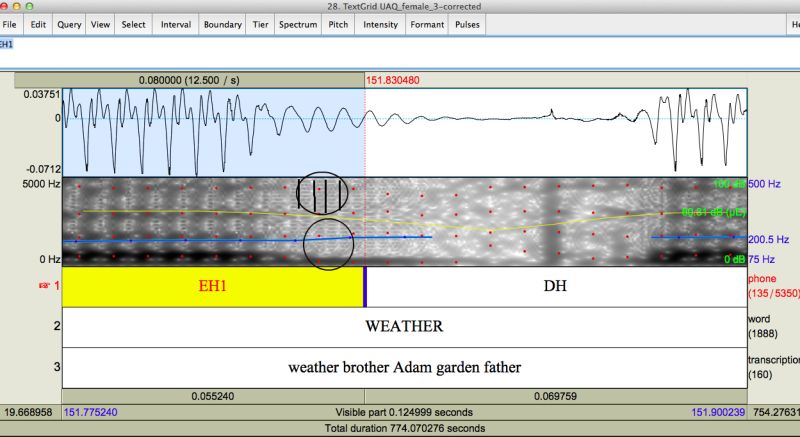Play the Visible part 0.124999 seconds bar
The image size is (800, 437).
coord(405,412)
